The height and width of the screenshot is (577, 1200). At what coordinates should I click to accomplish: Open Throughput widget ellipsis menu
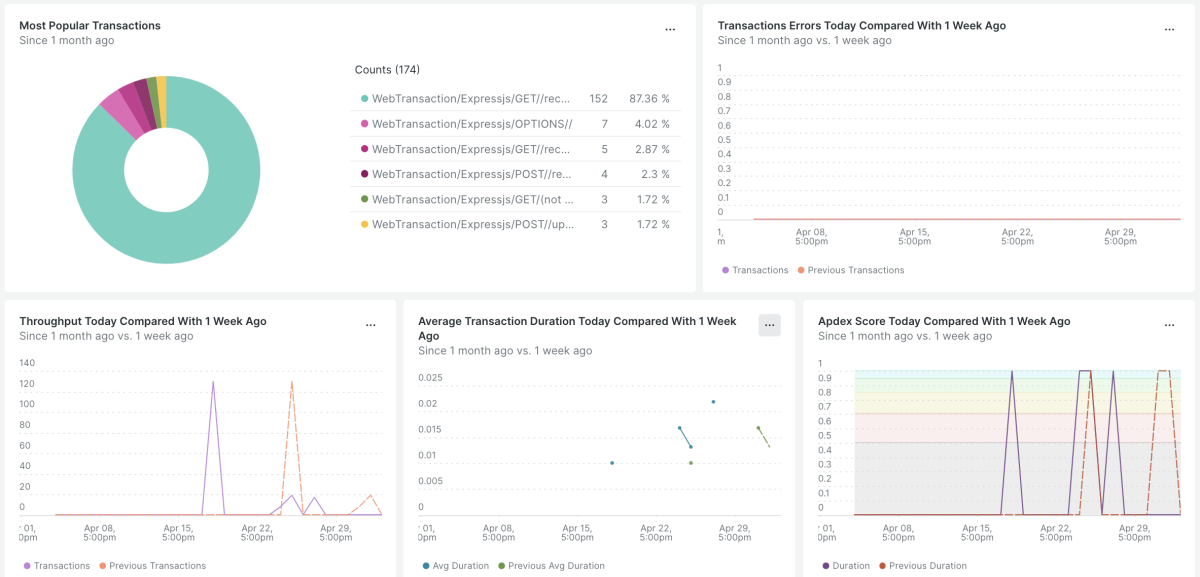point(371,325)
